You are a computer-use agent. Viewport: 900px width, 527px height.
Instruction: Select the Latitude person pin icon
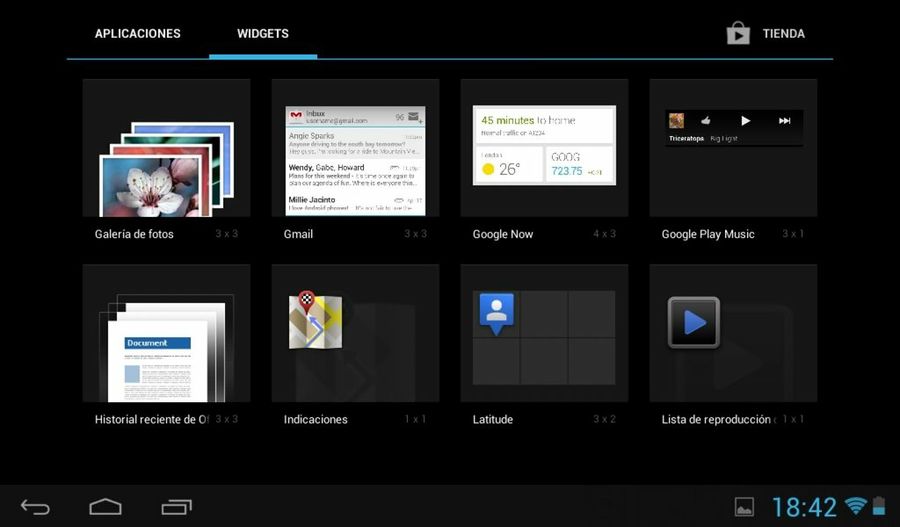coord(496,313)
